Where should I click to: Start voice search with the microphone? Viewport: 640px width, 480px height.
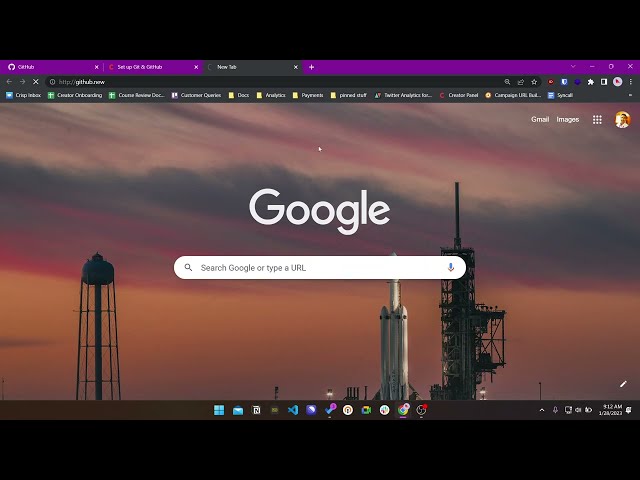(451, 268)
